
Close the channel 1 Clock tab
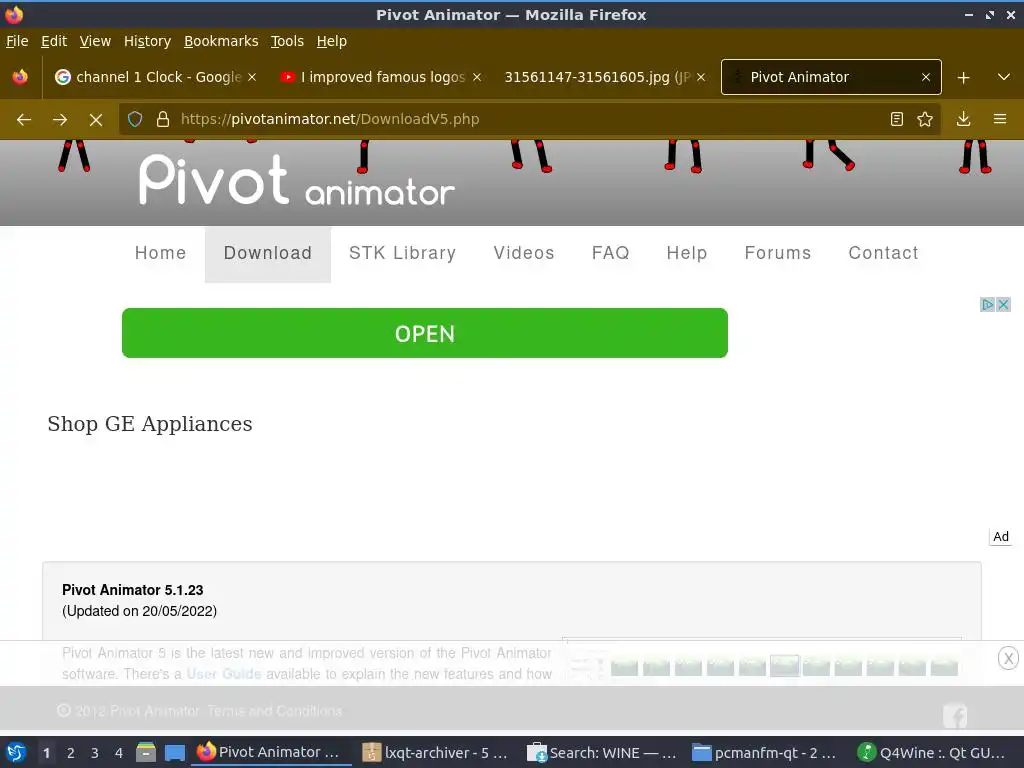pos(252,77)
